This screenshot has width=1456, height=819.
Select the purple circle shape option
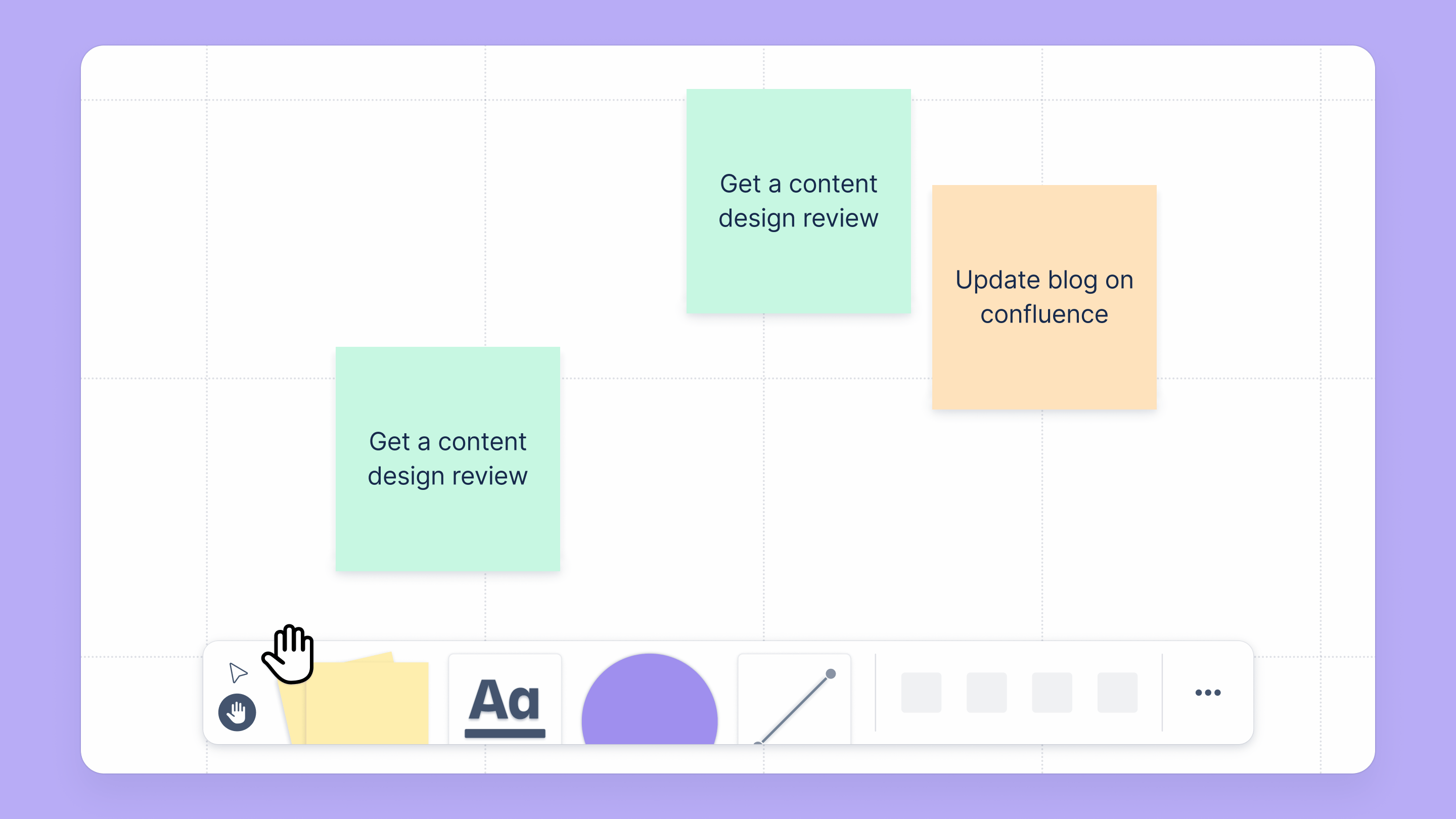pyautogui.click(x=650, y=699)
